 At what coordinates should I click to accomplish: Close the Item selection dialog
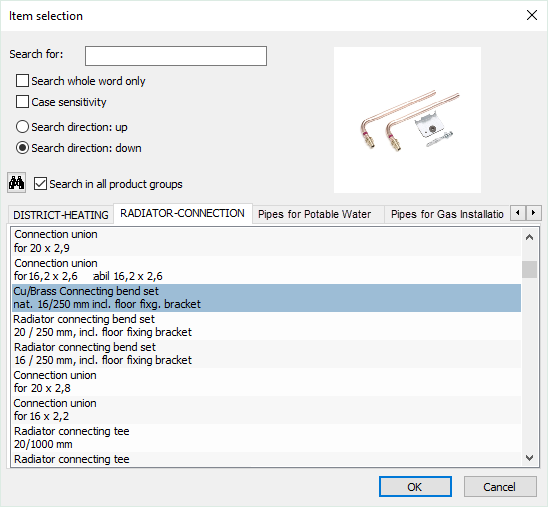click(x=532, y=15)
